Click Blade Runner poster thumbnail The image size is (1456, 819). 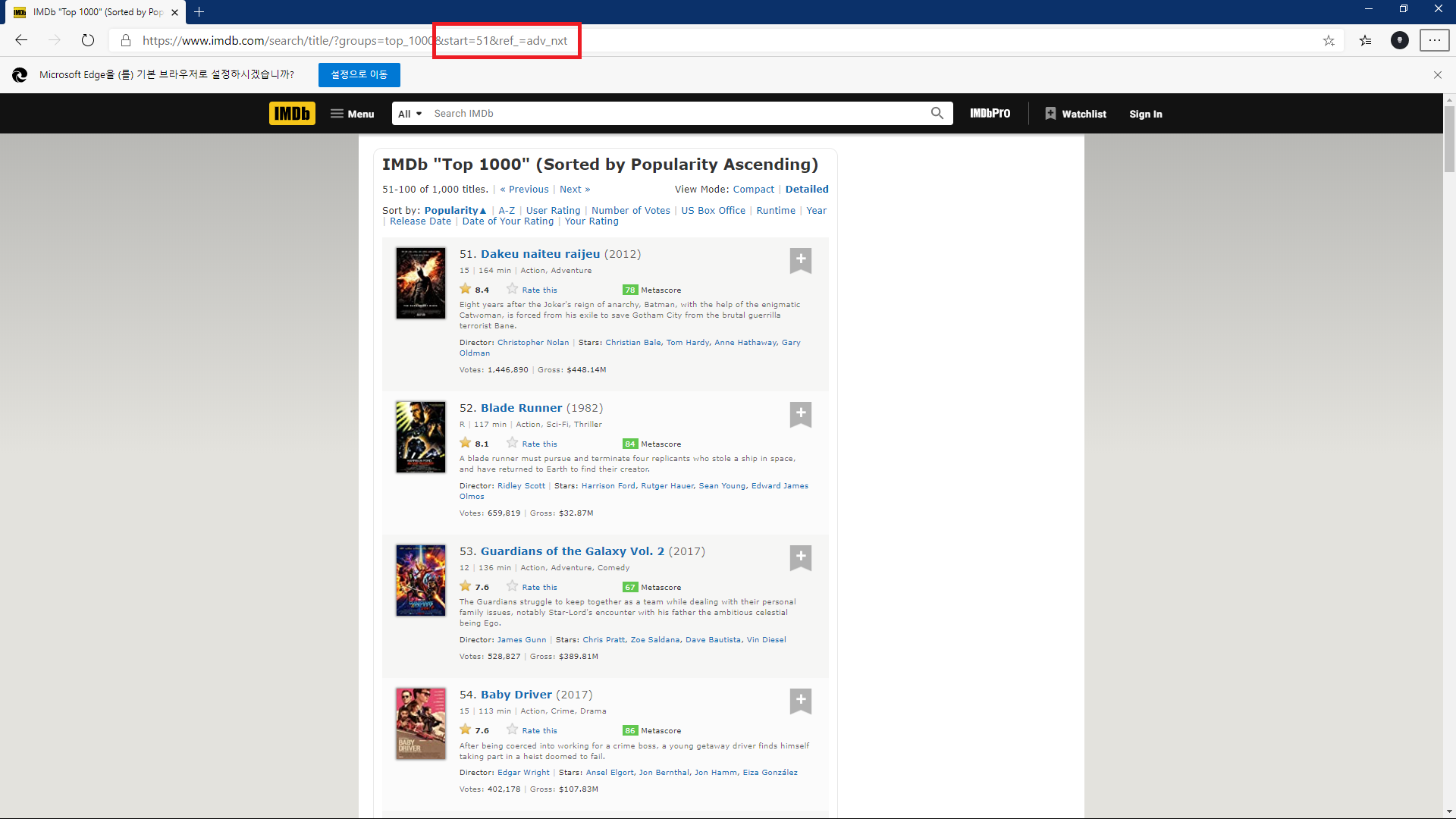coord(421,437)
